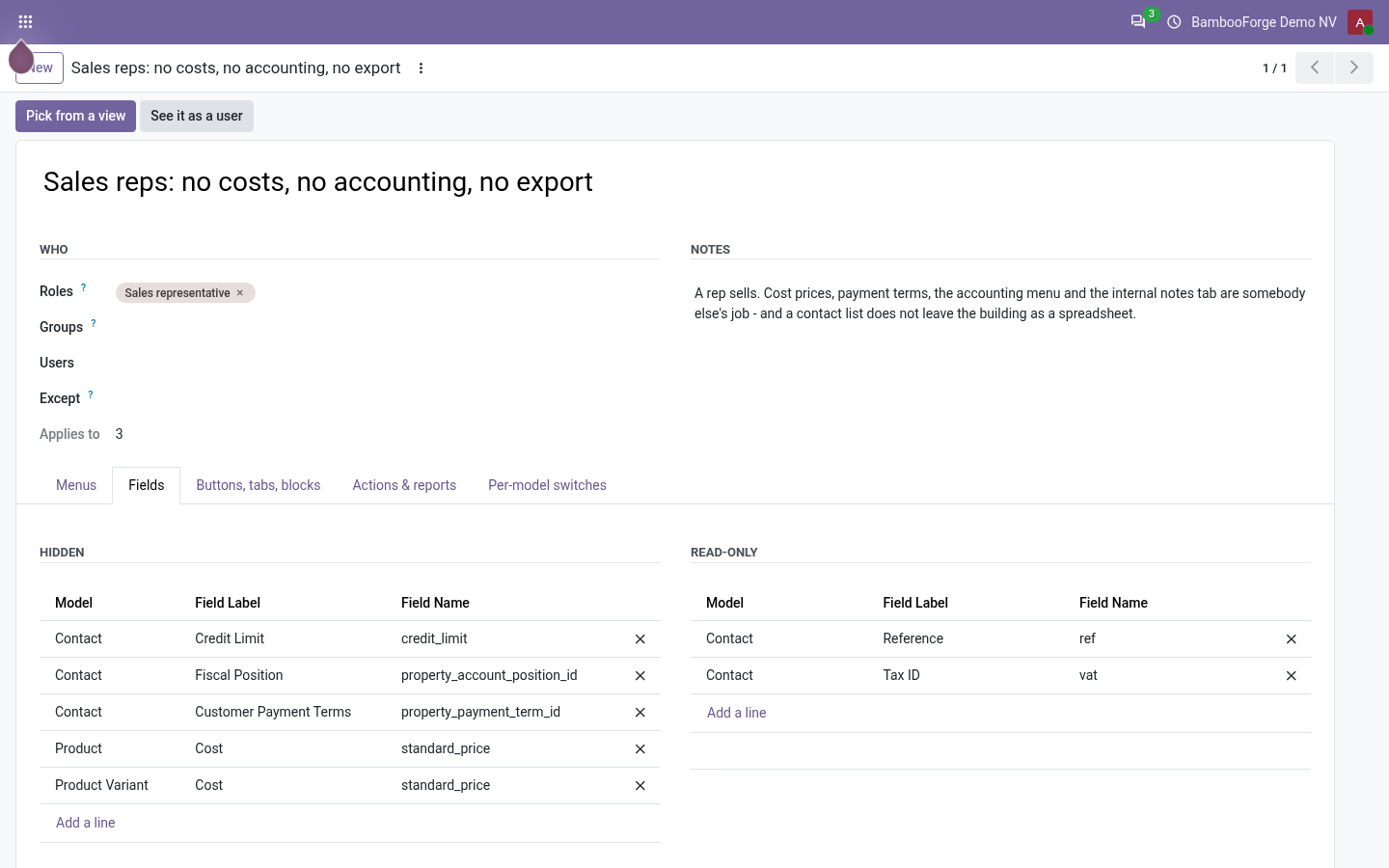Image resolution: width=1389 pixels, height=868 pixels.
Task: Click the New record button
Action: (40, 68)
